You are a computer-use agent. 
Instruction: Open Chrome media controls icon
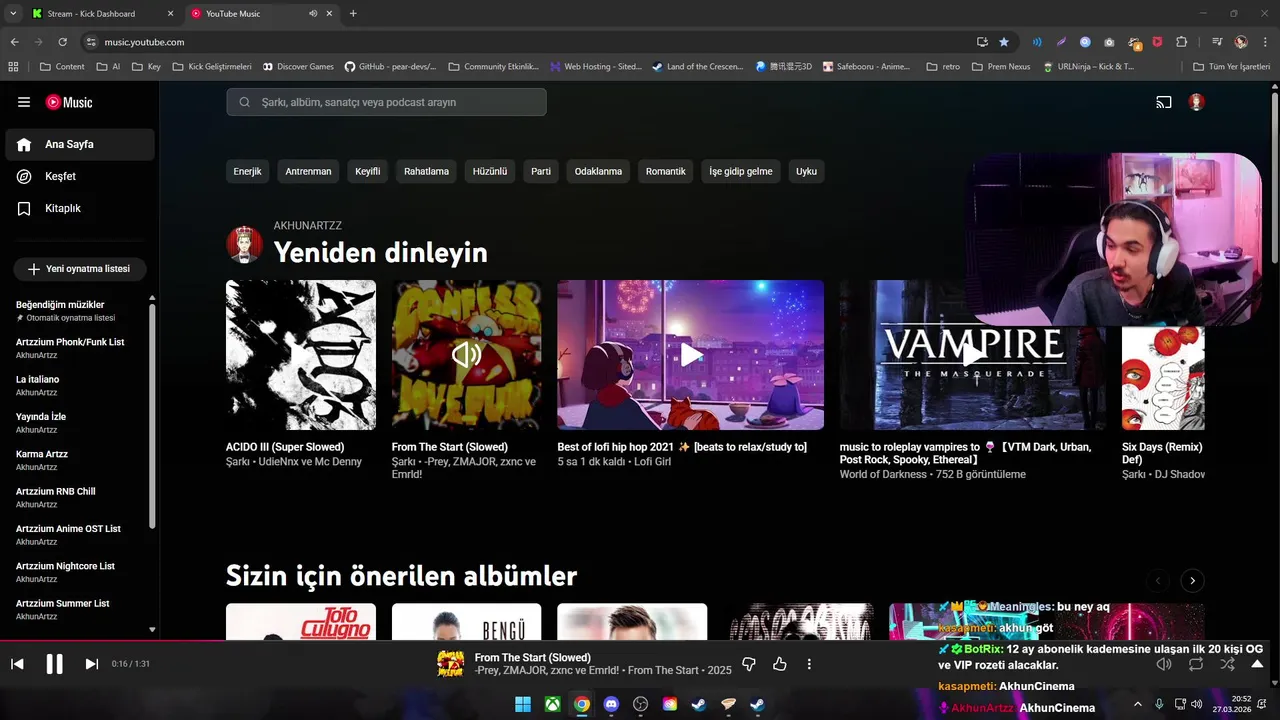[1216, 42]
